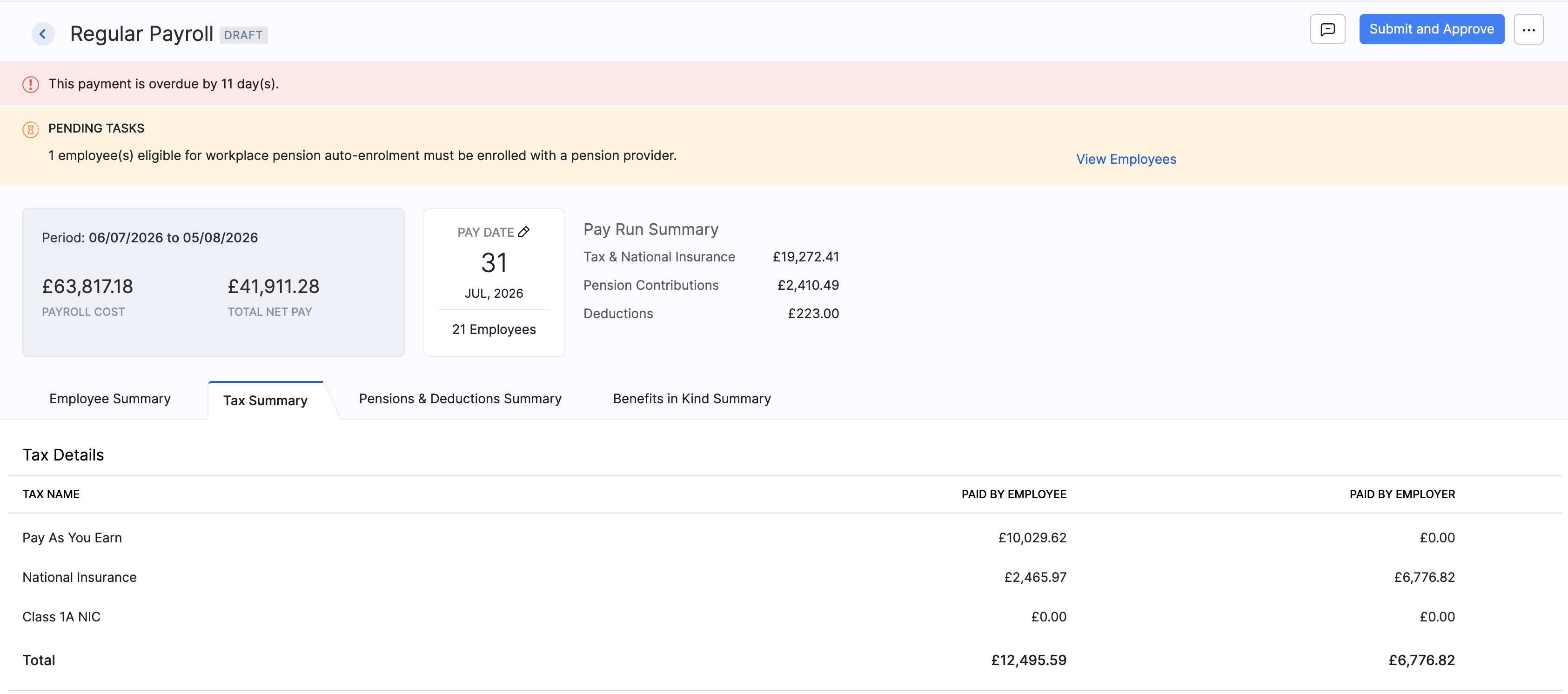Click the pay date number 31
The width and height of the screenshot is (1568, 694).
coord(494,263)
